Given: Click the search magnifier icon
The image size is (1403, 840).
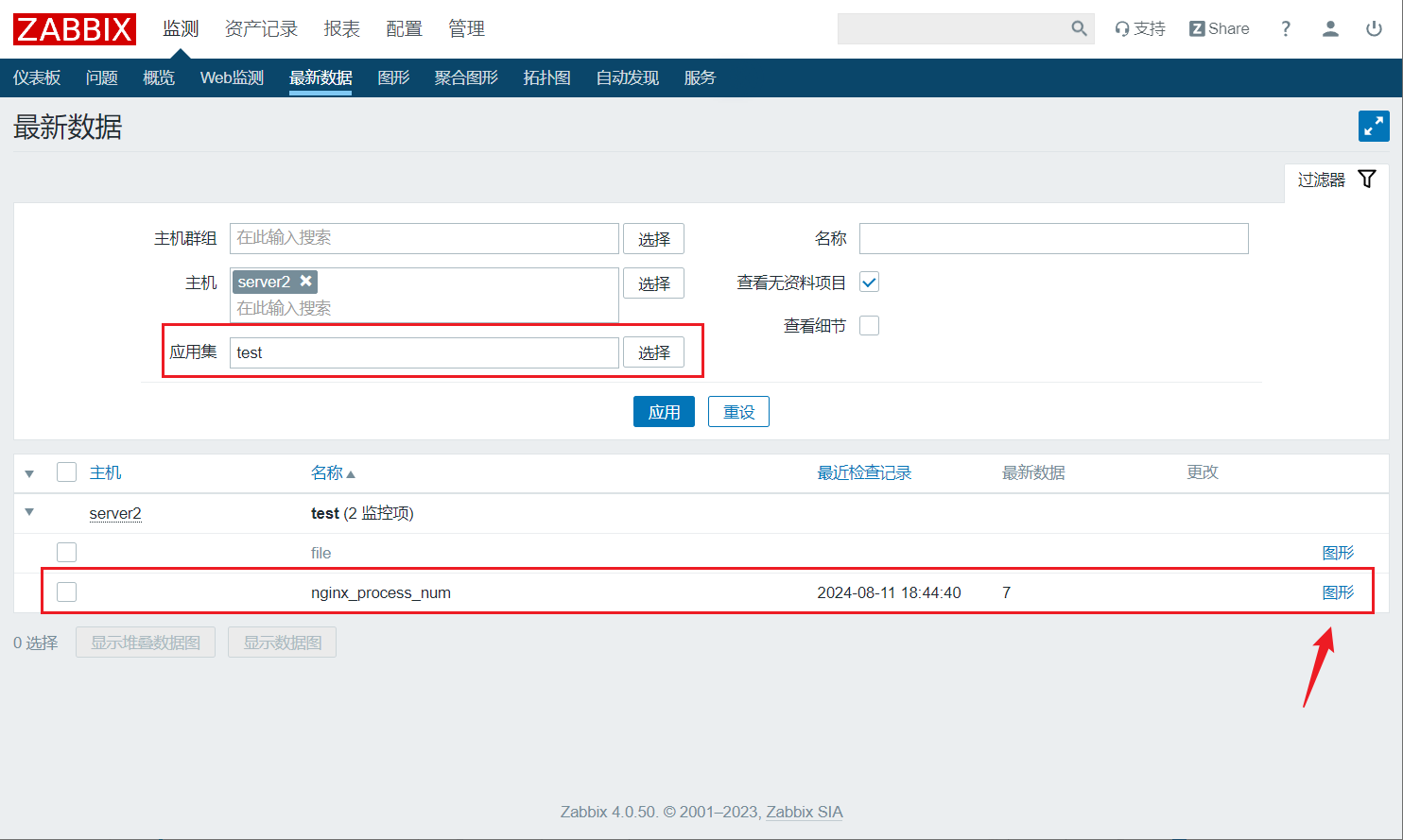Looking at the screenshot, I should [x=1079, y=28].
